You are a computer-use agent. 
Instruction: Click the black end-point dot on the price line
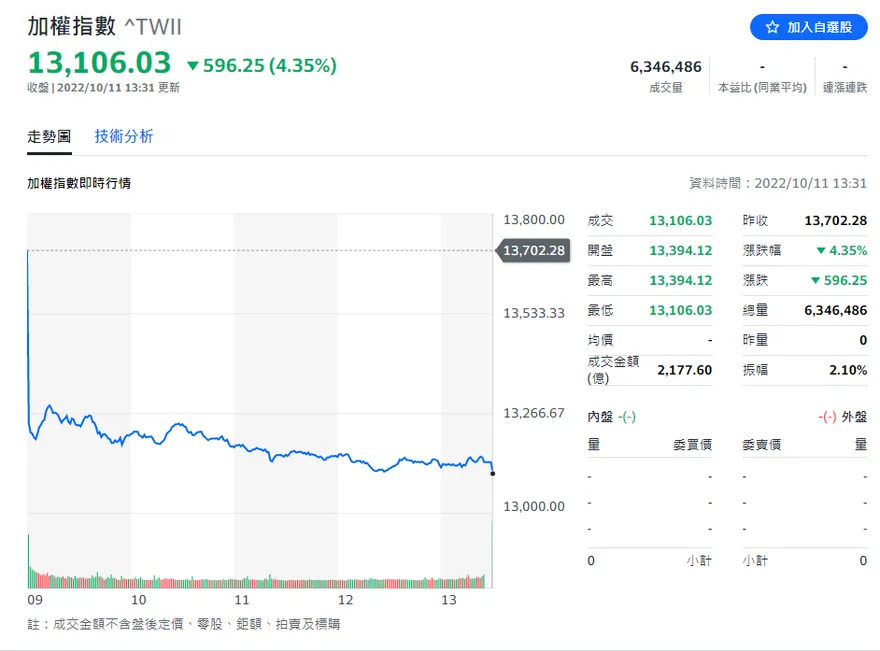[493, 473]
